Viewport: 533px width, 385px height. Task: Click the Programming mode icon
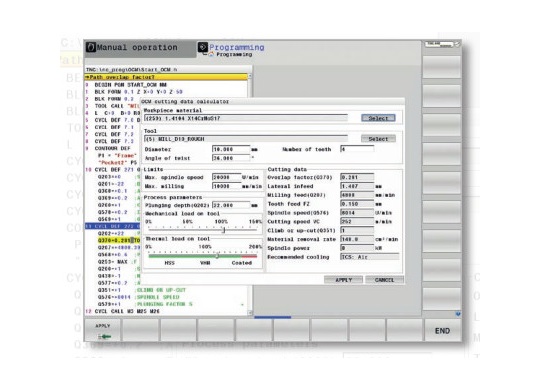203,47
